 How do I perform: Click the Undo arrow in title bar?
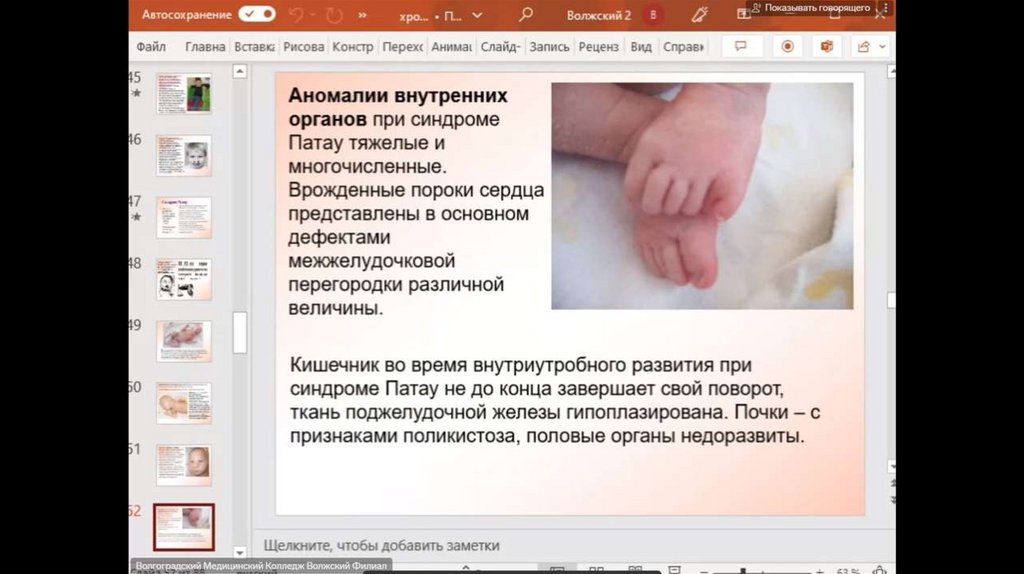click(x=297, y=15)
